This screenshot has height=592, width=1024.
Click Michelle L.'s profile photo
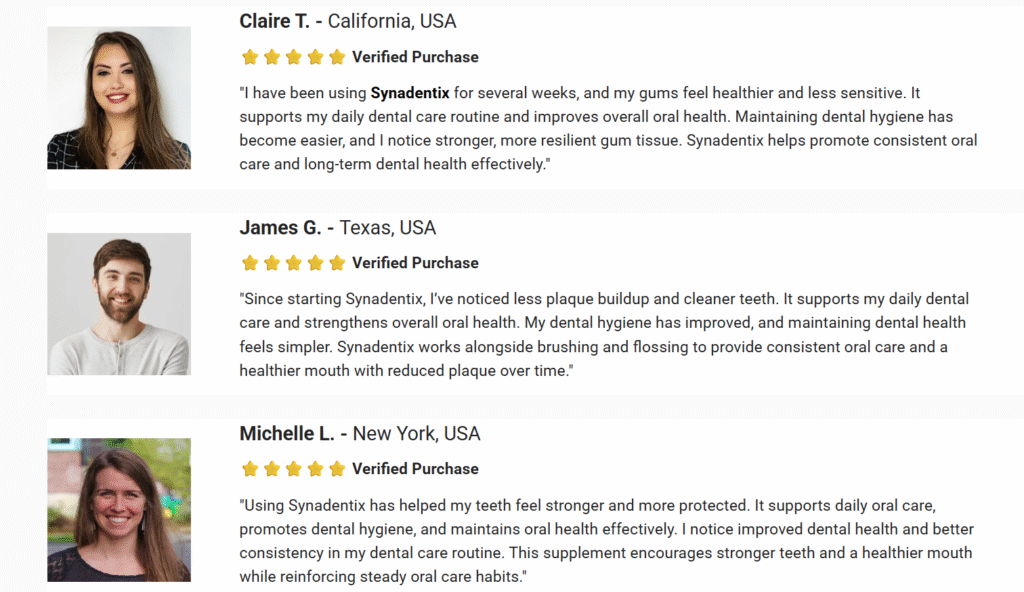point(119,510)
